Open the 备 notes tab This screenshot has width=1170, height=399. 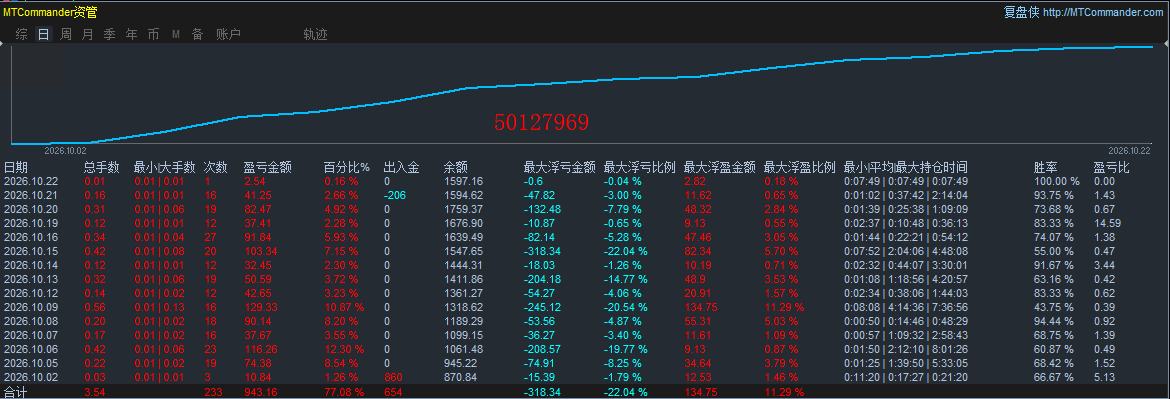[197, 34]
